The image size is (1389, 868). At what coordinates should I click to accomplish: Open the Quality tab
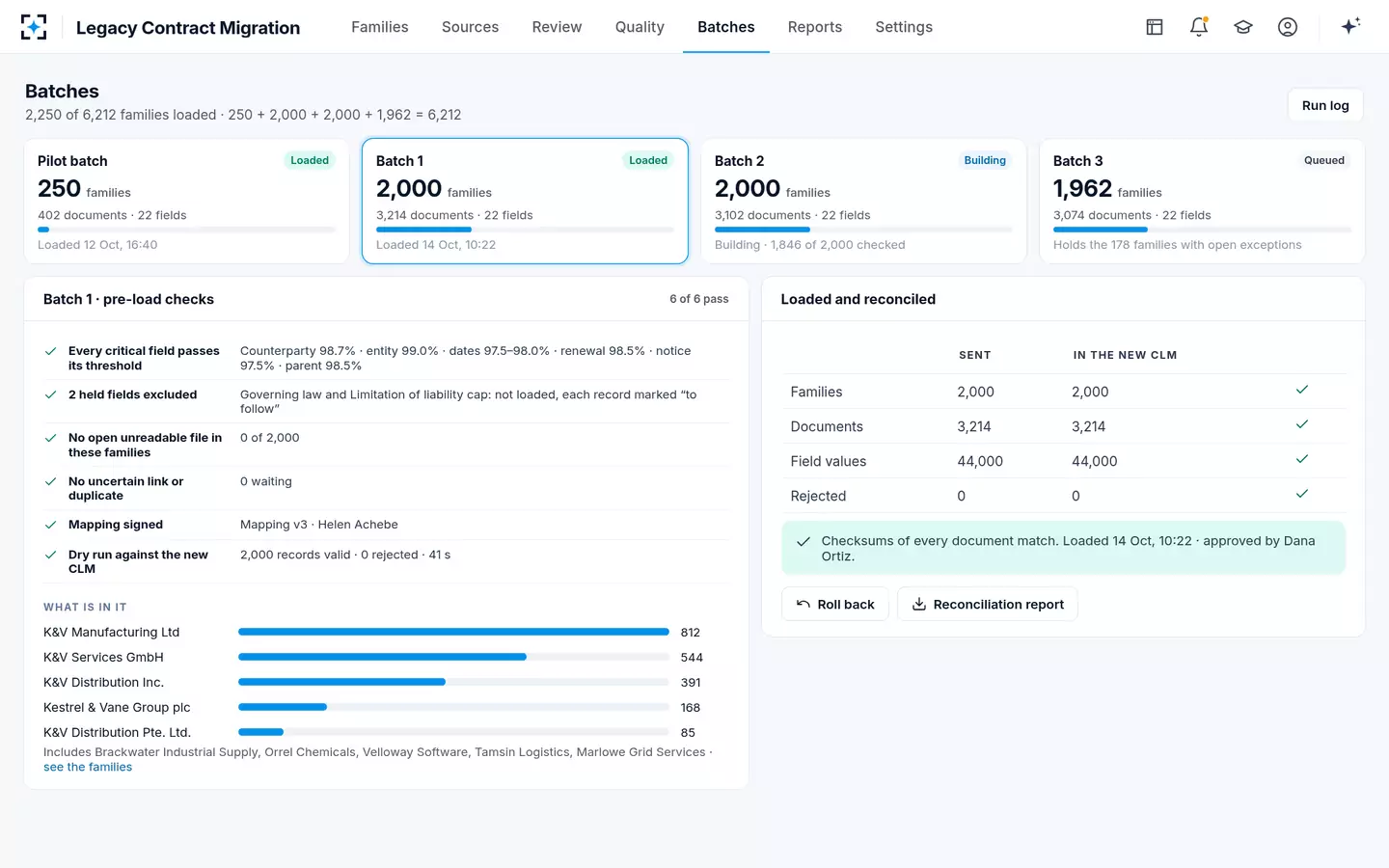point(640,27)
